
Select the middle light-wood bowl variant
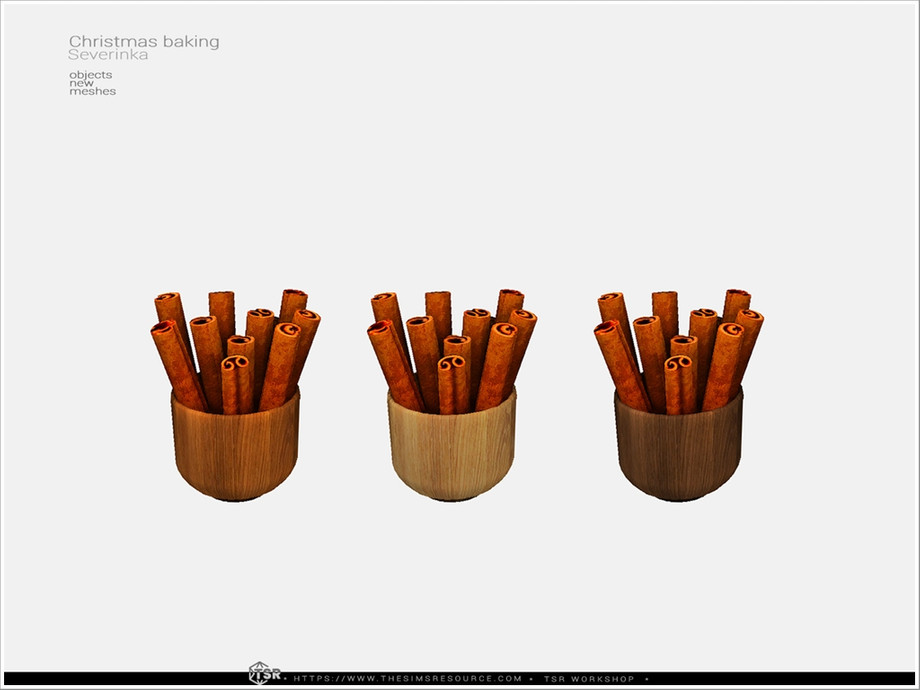pos(451,450)
